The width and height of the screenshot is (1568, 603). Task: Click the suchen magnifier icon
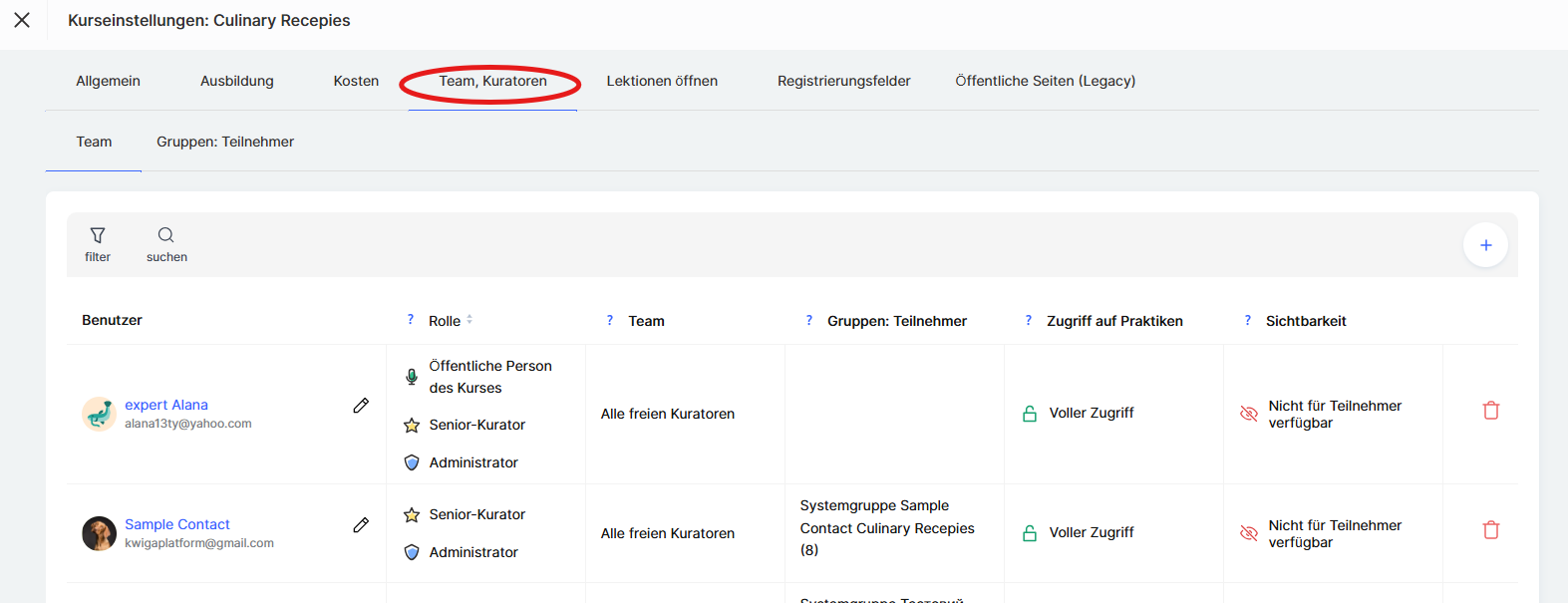[166, 236]
